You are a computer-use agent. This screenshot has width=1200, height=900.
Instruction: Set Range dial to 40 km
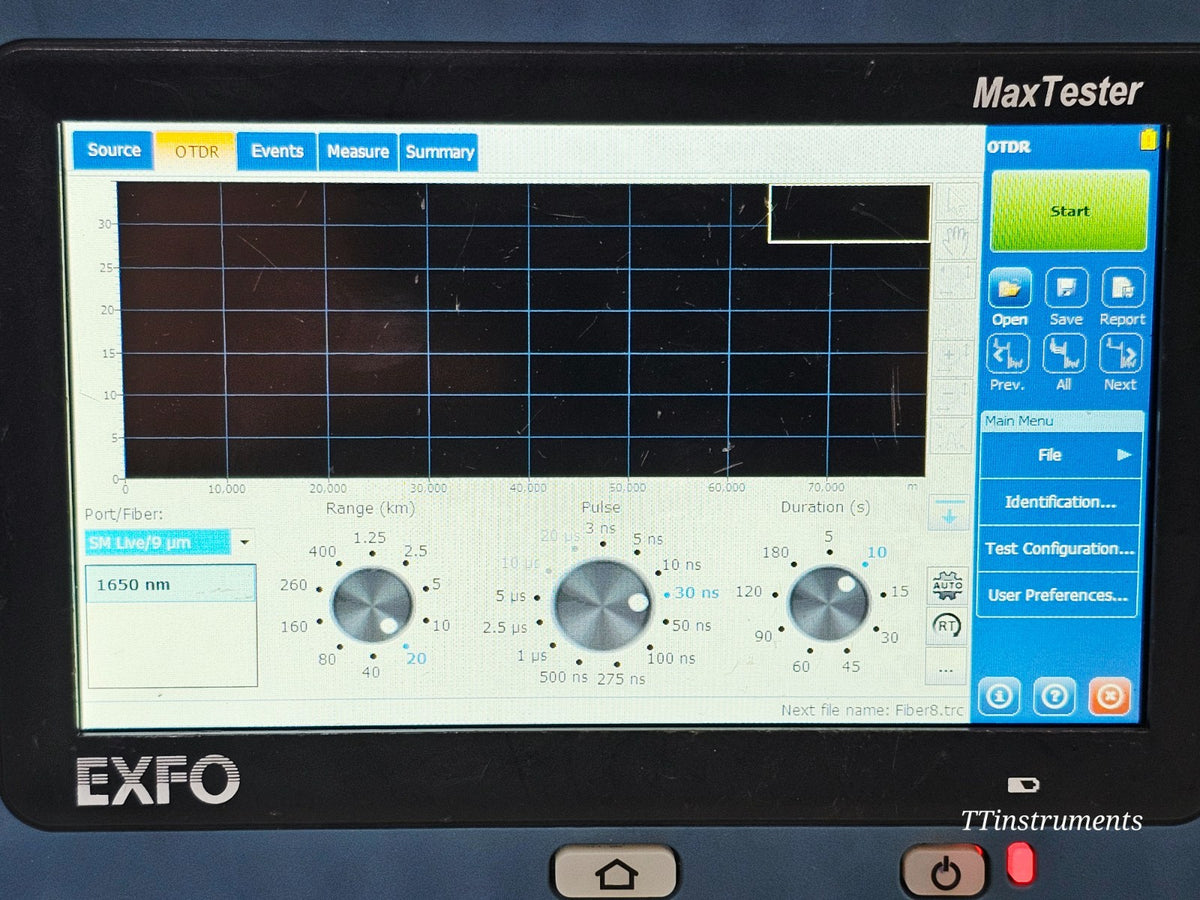[371, 672]
